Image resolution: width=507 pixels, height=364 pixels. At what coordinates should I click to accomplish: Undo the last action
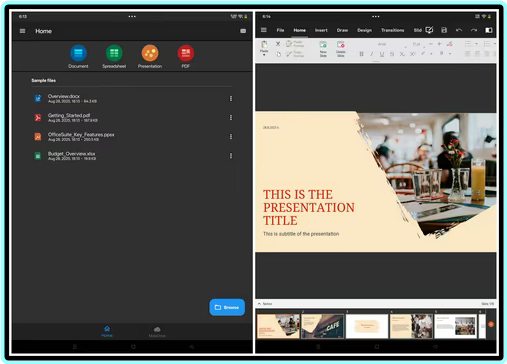pyautogui.click(x=459, y=30)
